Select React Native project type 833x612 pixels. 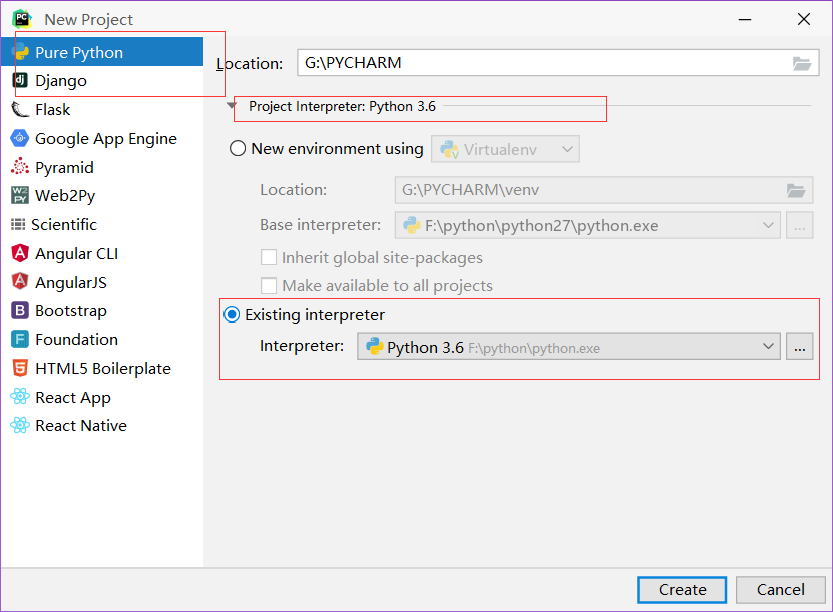pyautogui.click(x=102, y=425)
